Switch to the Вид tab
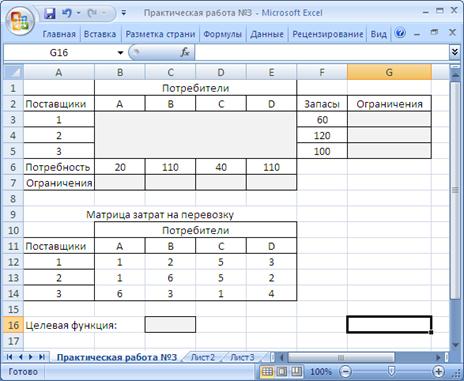The image size is (464, 381). pos(378,34)
